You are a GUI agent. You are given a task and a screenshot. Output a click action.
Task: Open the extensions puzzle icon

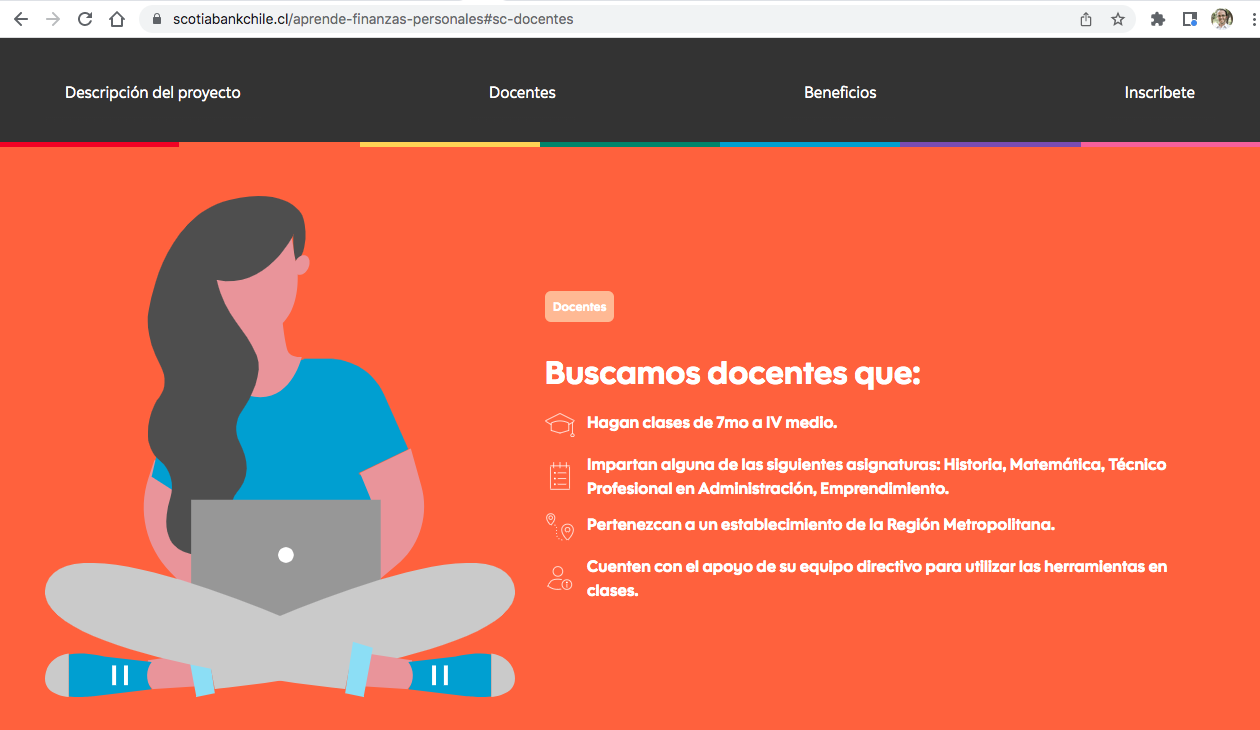click(x=1158, y=19)
